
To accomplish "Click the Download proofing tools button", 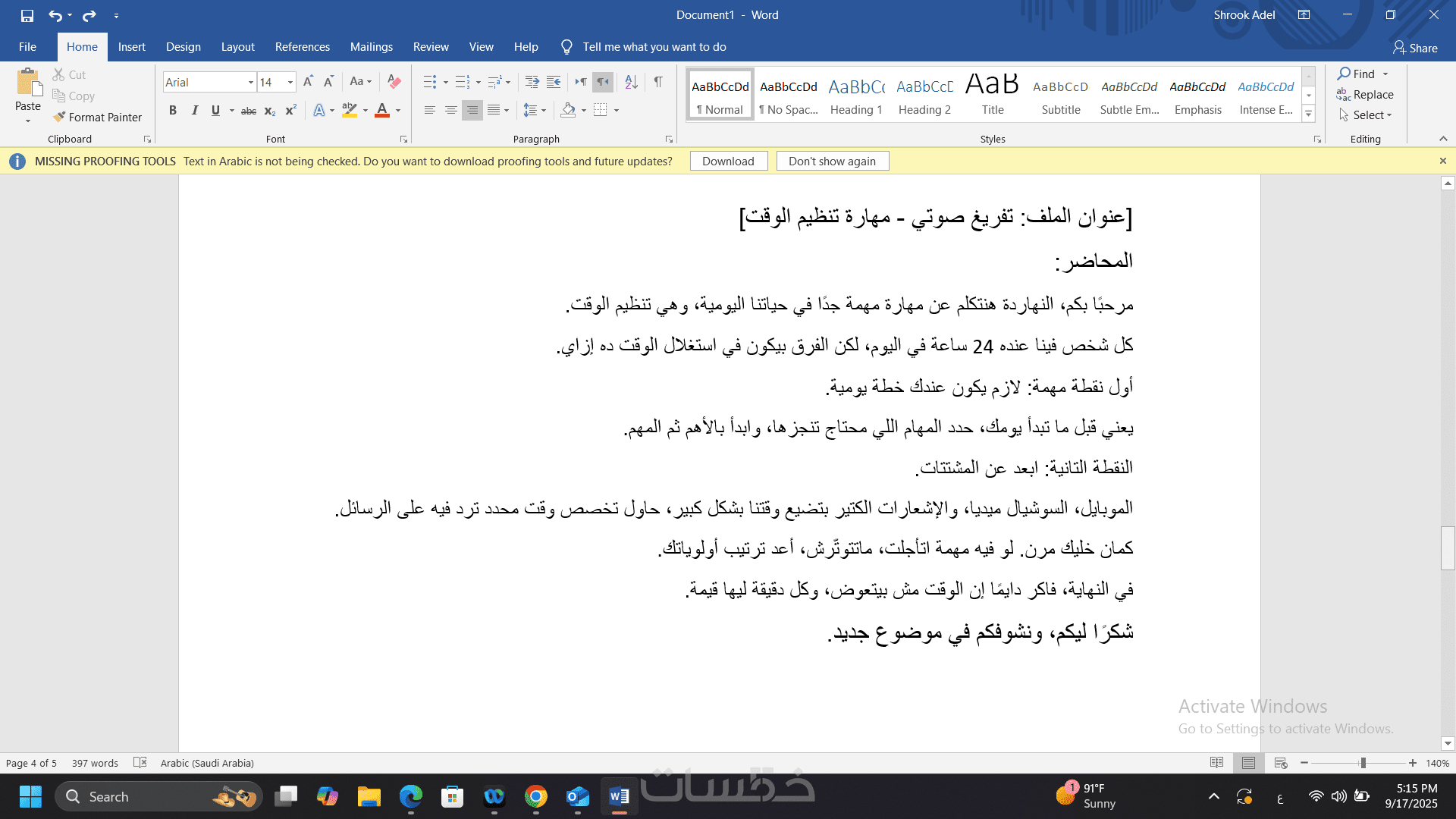I will 728,162.
